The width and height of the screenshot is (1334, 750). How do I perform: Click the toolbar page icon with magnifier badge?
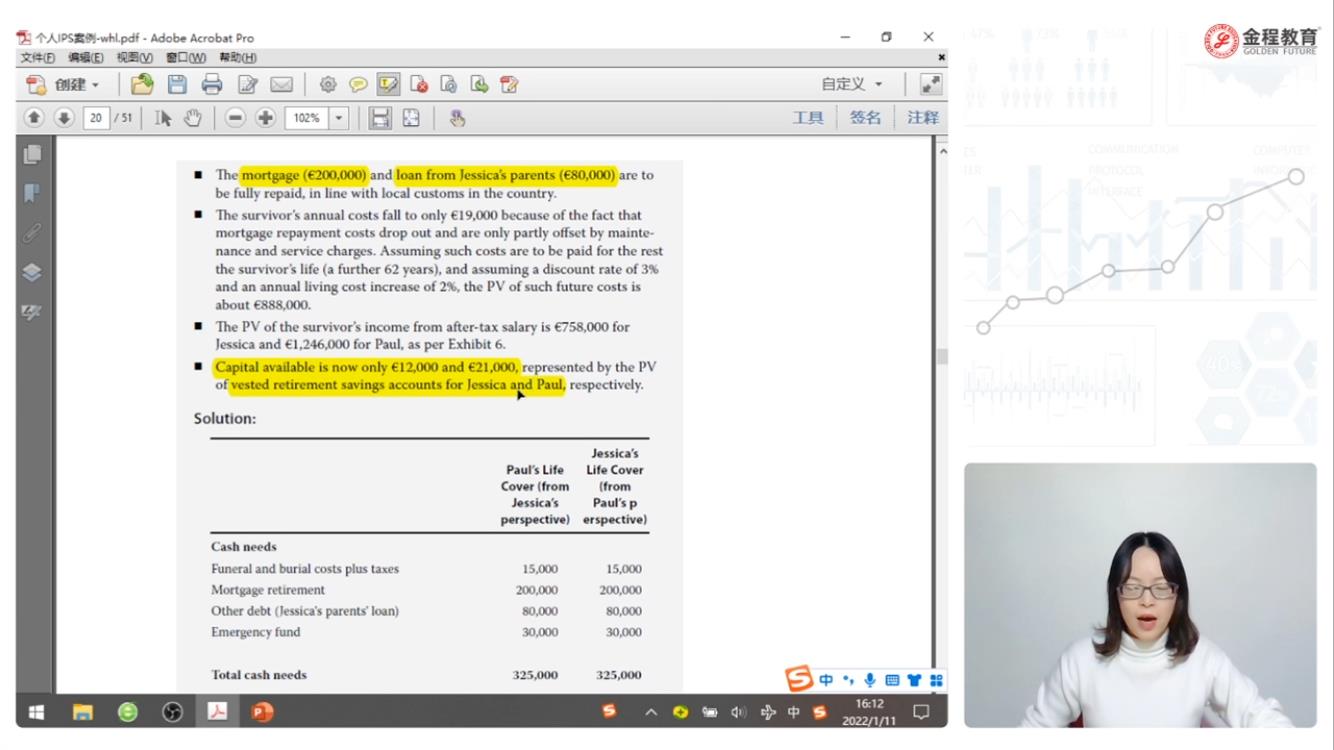pos(449,85)
